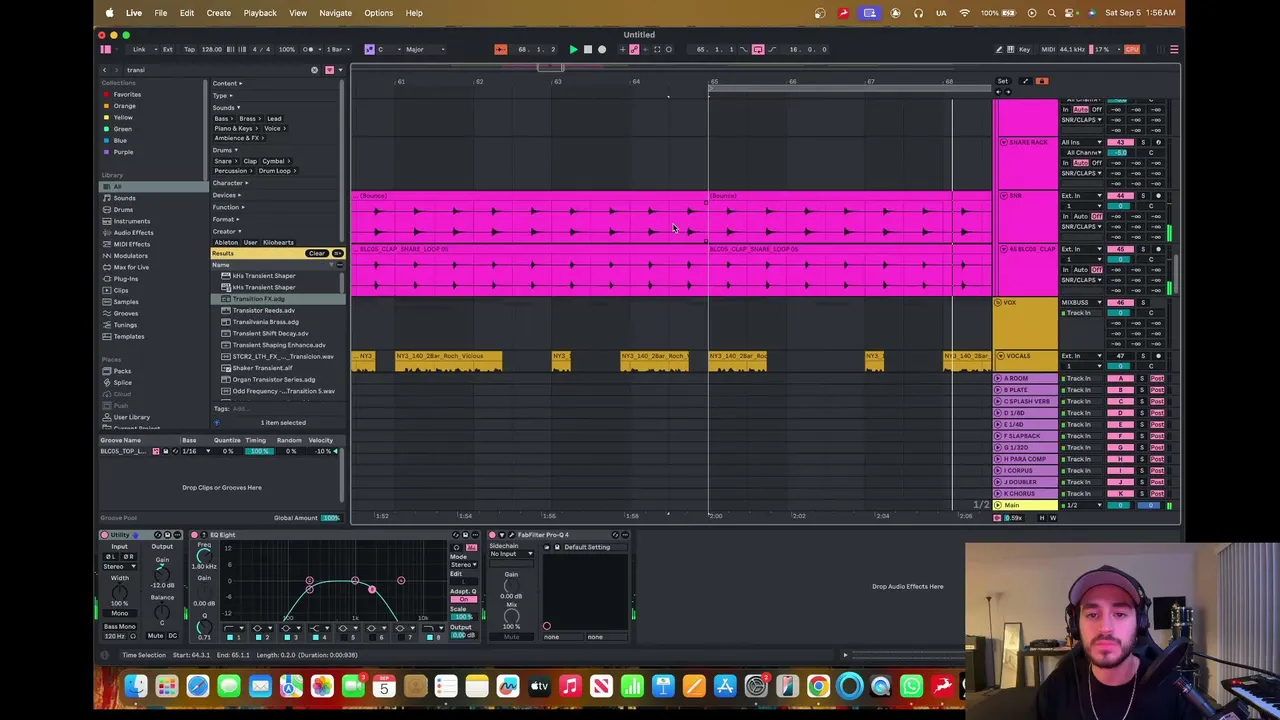Click Clear button in browser results
The width and height of the screenshot is (1280, 720).
coord(317,254)
